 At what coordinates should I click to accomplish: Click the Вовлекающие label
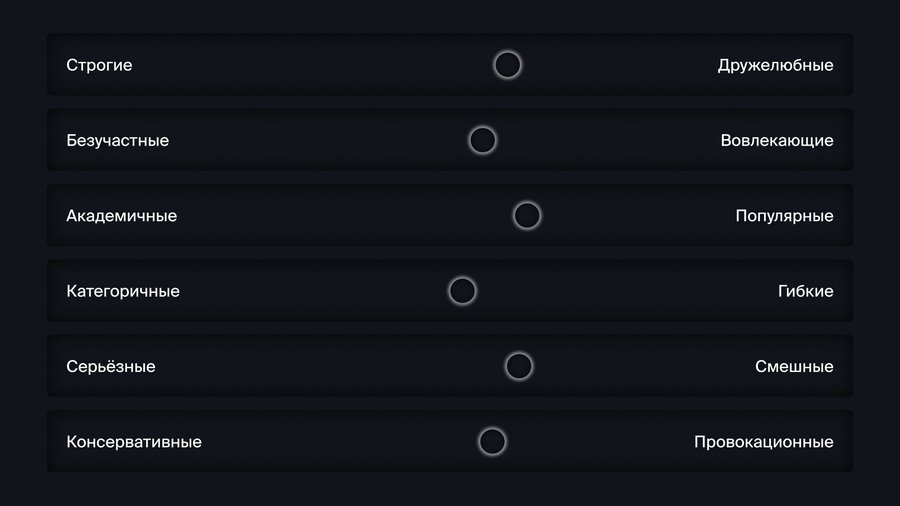point(776,140)
